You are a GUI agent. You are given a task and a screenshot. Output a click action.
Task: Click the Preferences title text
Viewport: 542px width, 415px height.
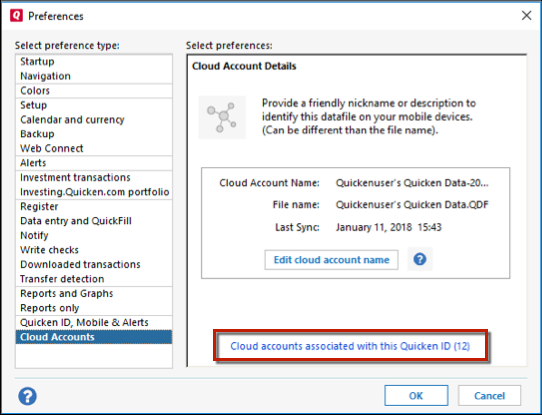point(56,16)
